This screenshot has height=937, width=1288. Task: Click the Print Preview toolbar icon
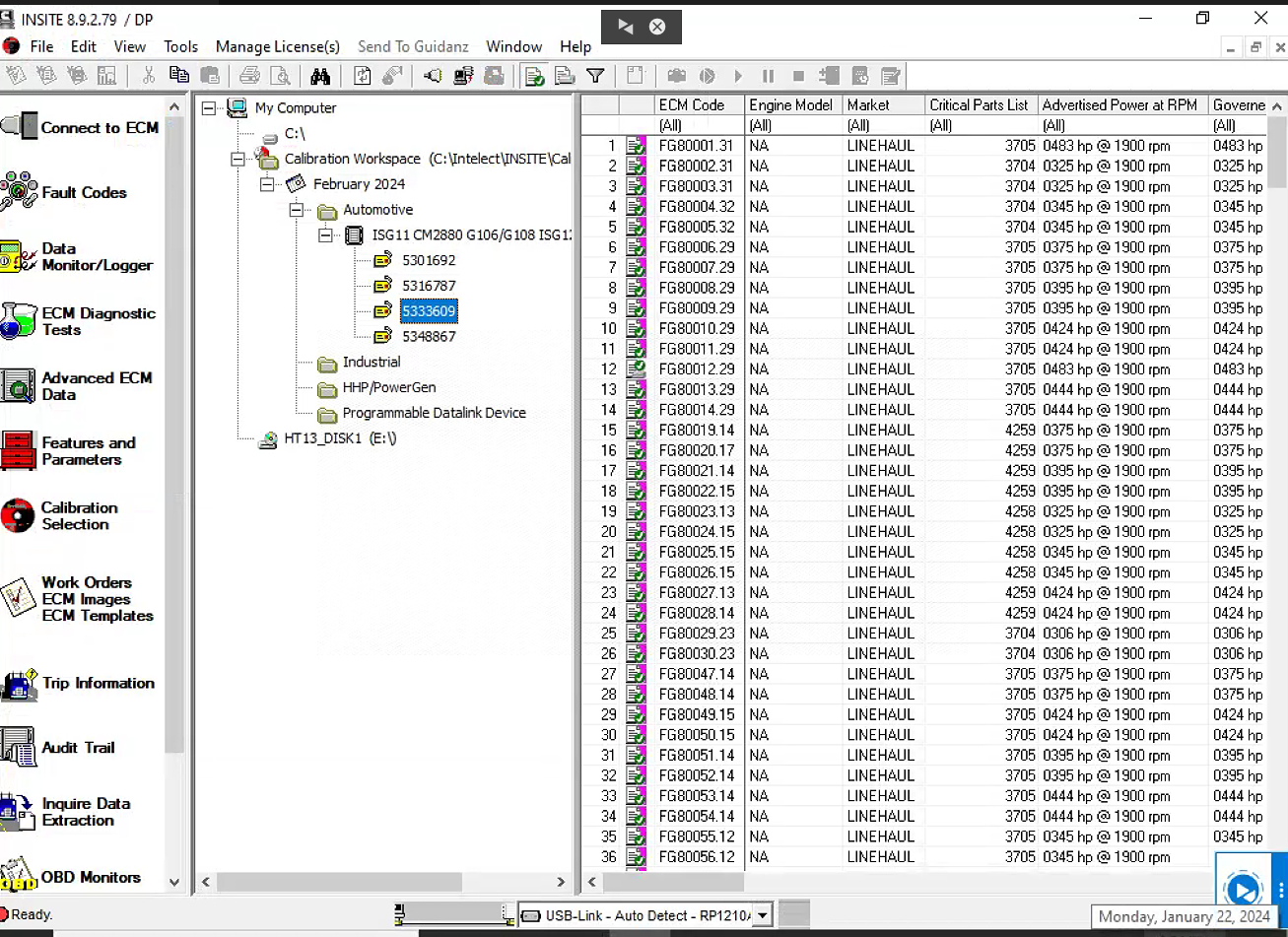(280, 76)
